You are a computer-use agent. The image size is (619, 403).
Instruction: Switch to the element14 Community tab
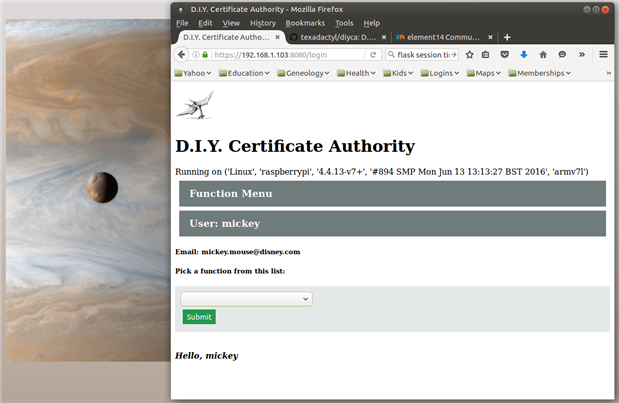(444, 37)
